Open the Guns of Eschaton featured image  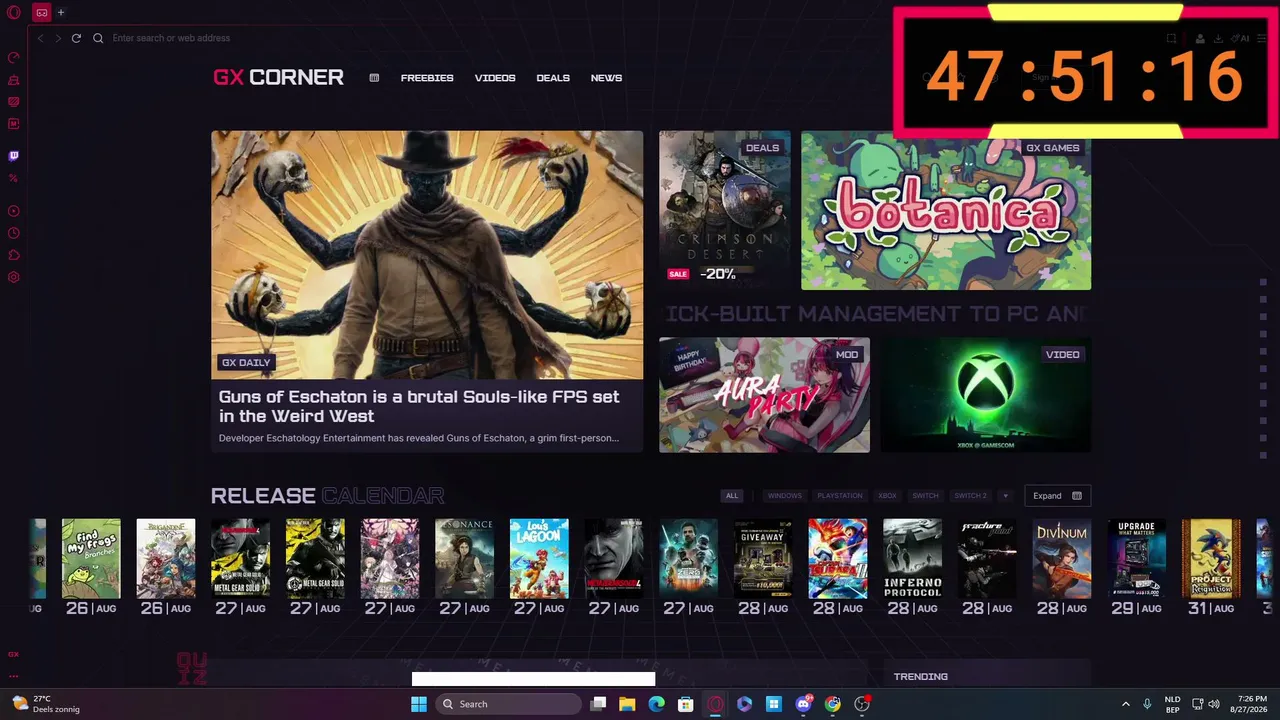(427, 255)
